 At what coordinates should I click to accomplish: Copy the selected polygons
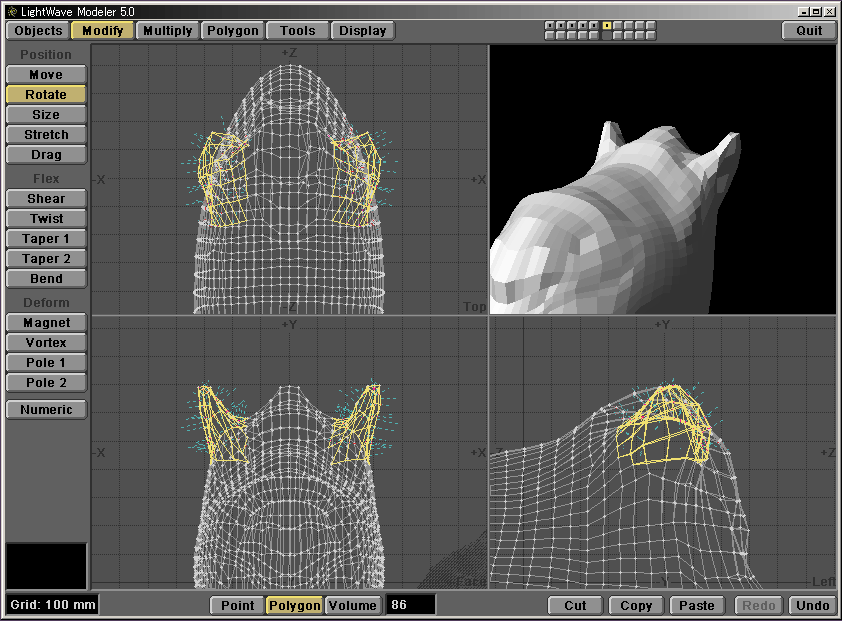(636, 605)
